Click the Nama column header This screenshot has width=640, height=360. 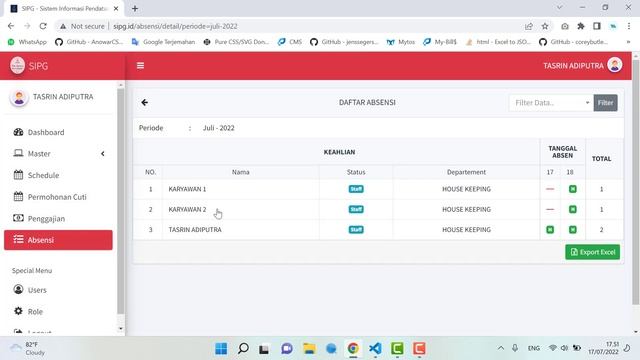240,172
